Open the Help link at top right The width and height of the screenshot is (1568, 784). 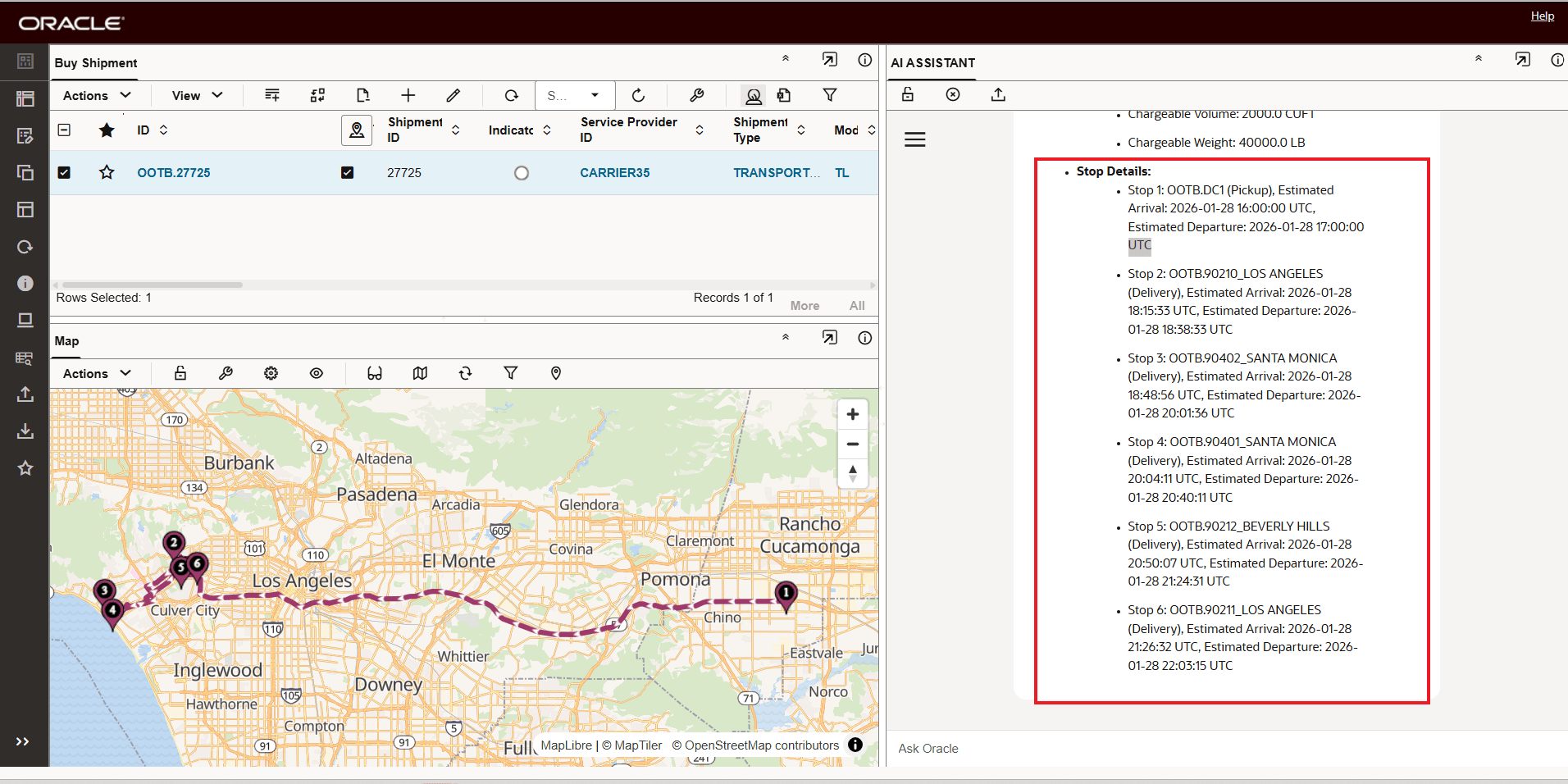coord(1542,16)
